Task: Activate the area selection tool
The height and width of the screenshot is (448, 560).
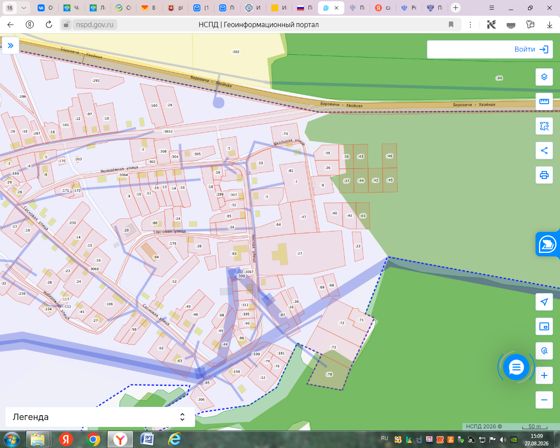Action: pos(544,126)
